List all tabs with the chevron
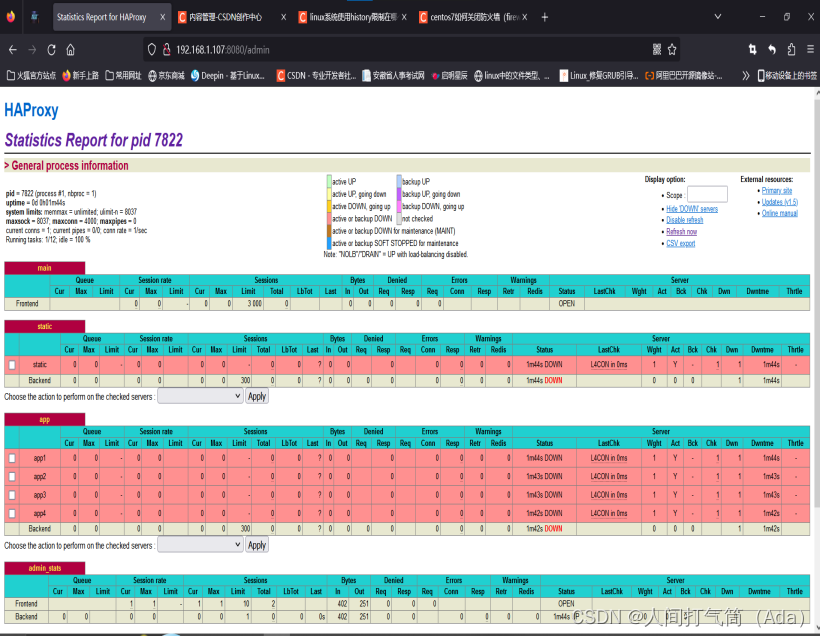Image resolution: width=820 pixels, height=637 pixels. pos(718,17)
